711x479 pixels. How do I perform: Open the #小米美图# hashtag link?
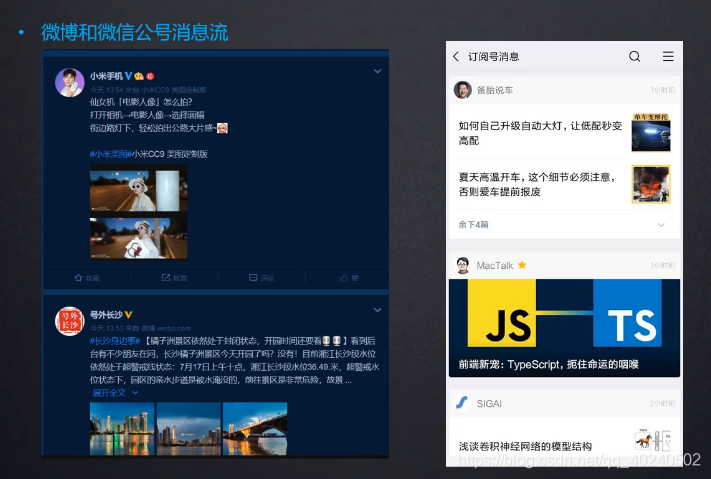click(111, 154)
